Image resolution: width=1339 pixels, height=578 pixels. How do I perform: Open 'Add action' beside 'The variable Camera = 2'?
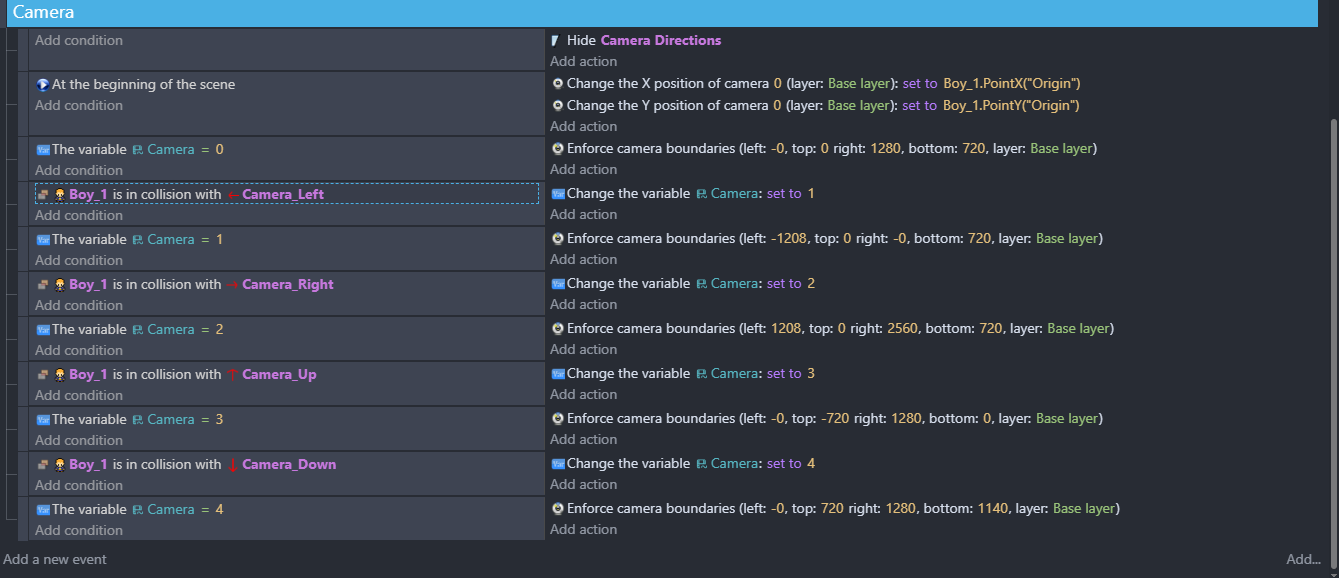coord(583,349)
